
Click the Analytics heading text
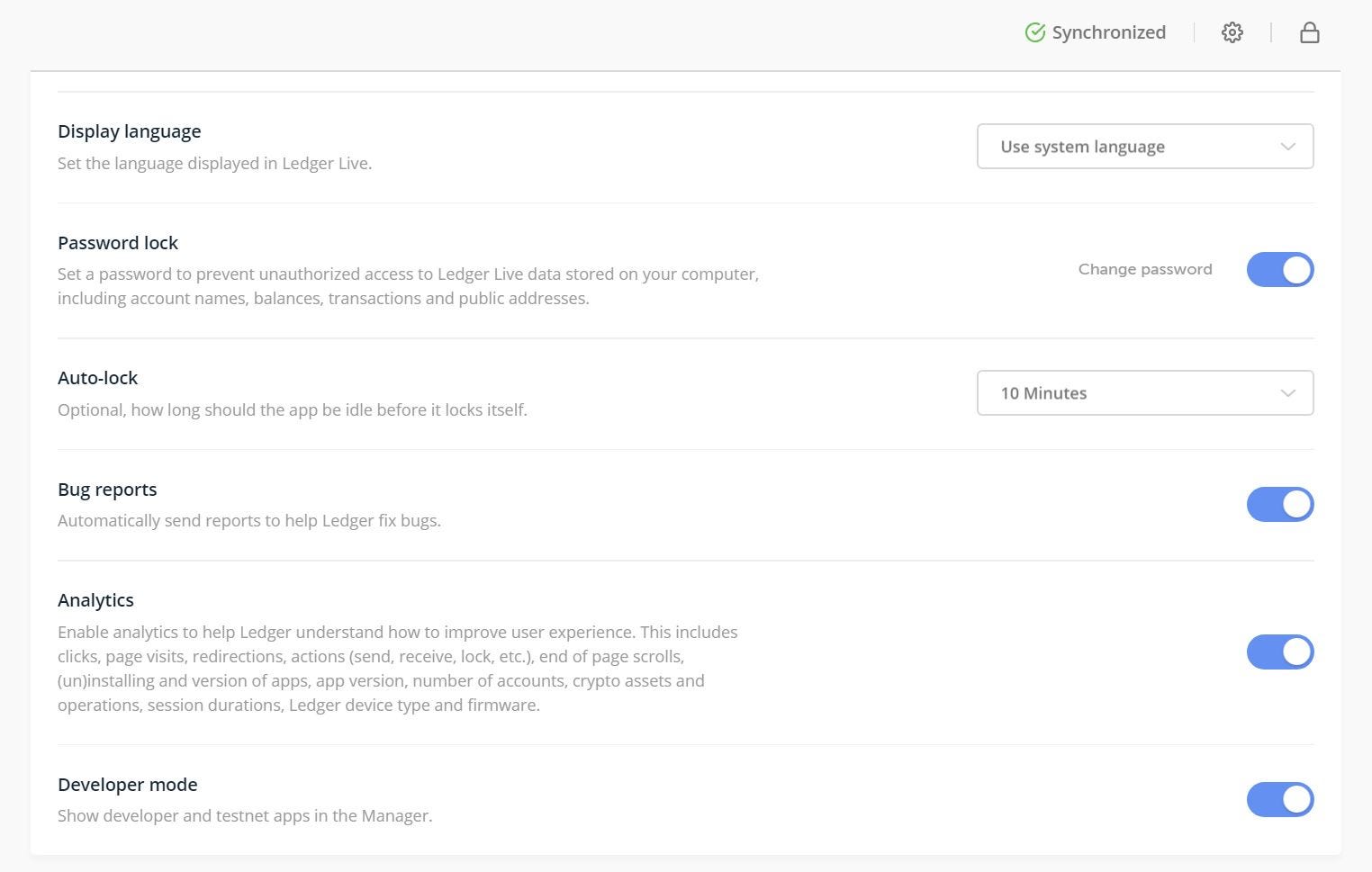[95, 600]
